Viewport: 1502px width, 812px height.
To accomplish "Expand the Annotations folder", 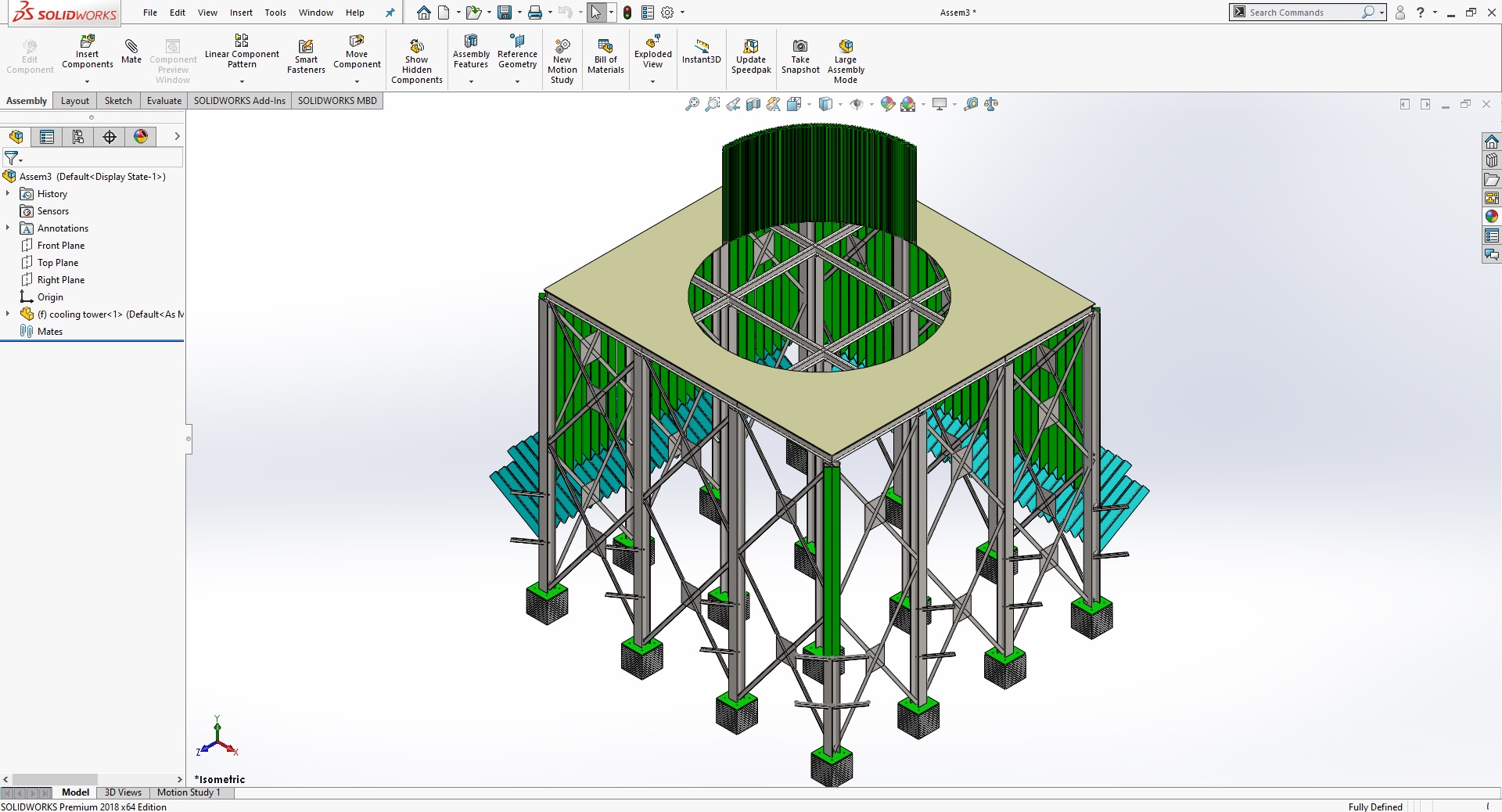I will coord(8,228).
